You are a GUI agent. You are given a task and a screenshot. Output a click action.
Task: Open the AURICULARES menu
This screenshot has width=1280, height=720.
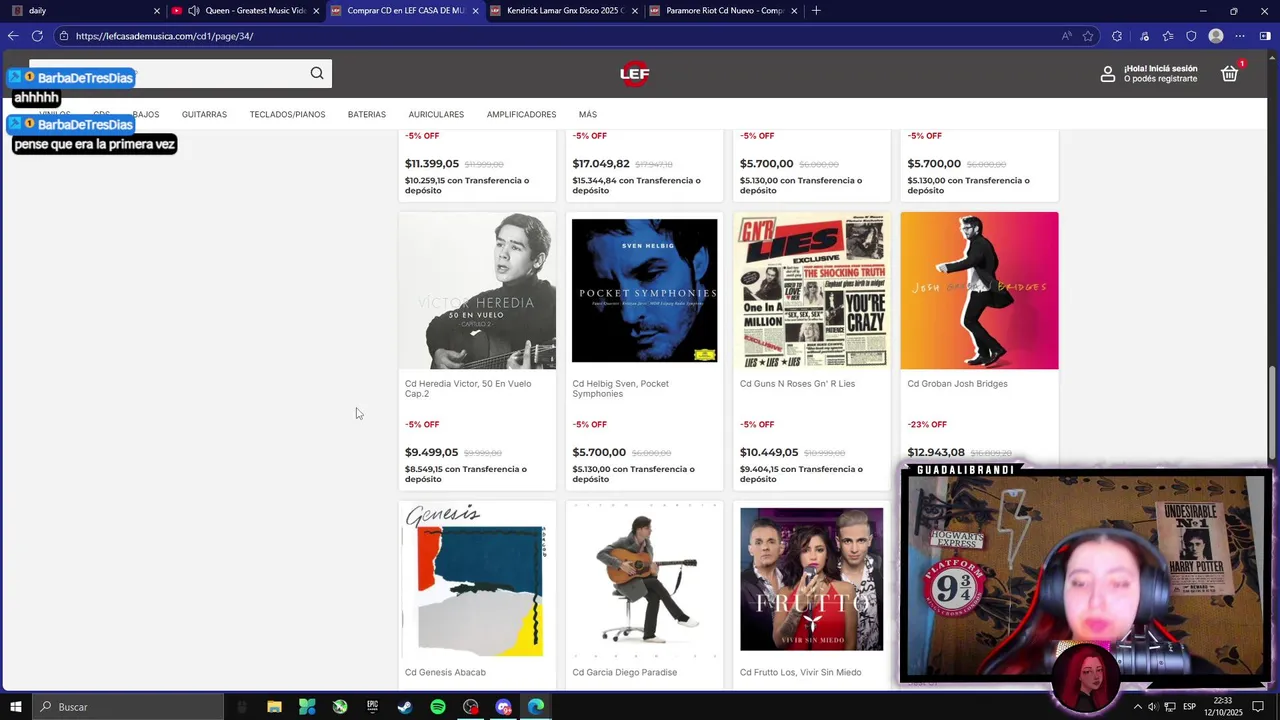[436, 115]
